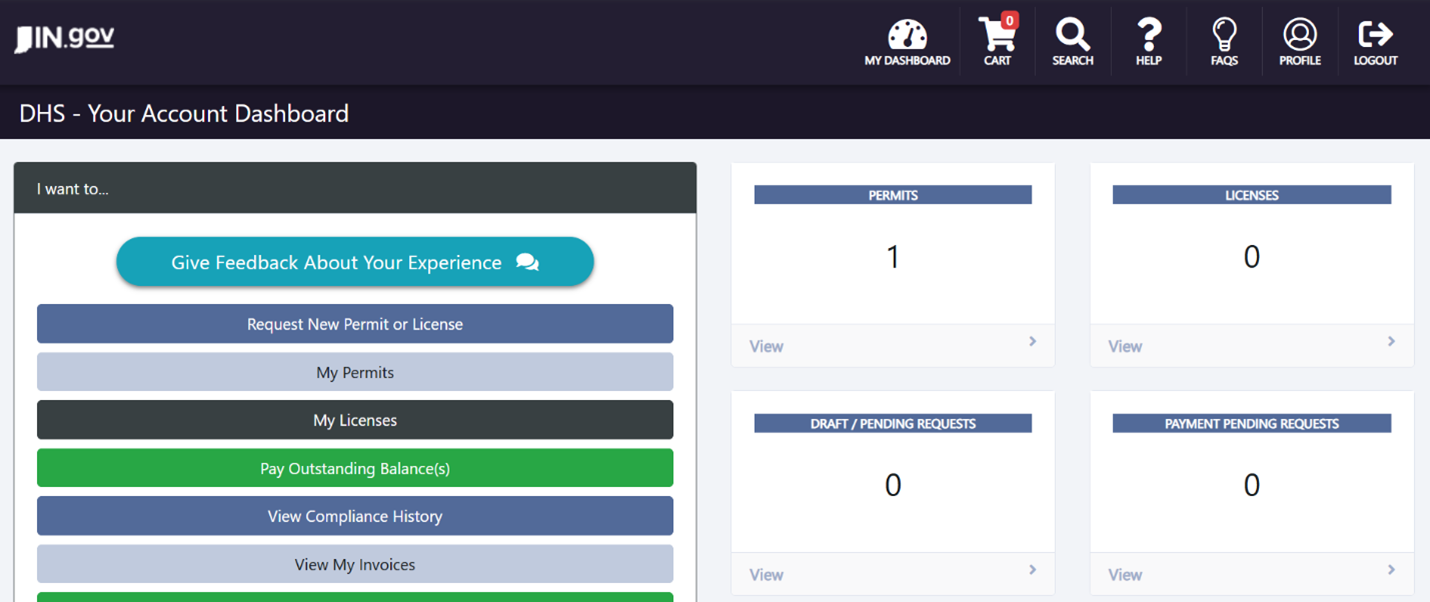1430x602 pixels.
Task: Click the feedback speech bubbles icon
Action: pyautogui.click(x=527, y=262)
